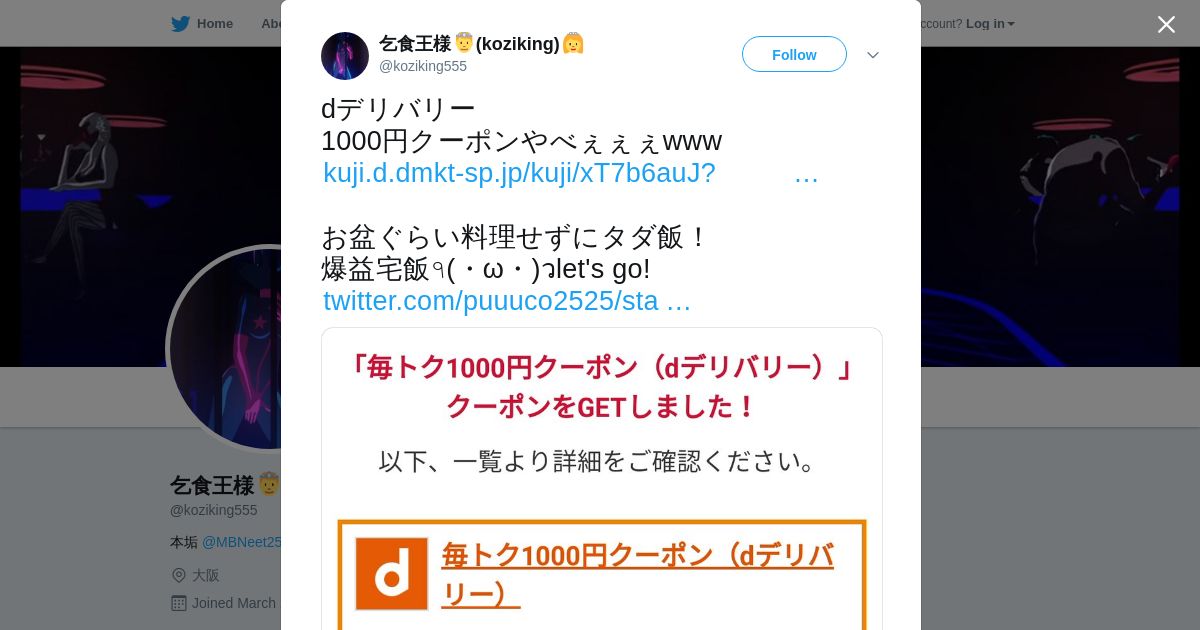This screenshot has width=1200, height=630.
Task: Click the About menu item in the top bar
Action: tap(271, 23)
